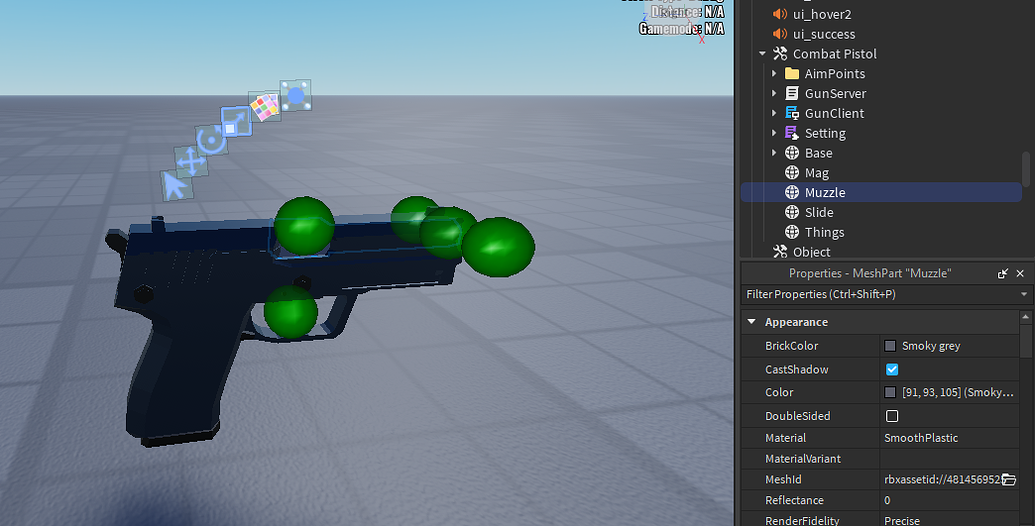Viewport: 1035px width, 526px height.
Task: Click the Color value swatch
Action: click(x=890, y=393)
